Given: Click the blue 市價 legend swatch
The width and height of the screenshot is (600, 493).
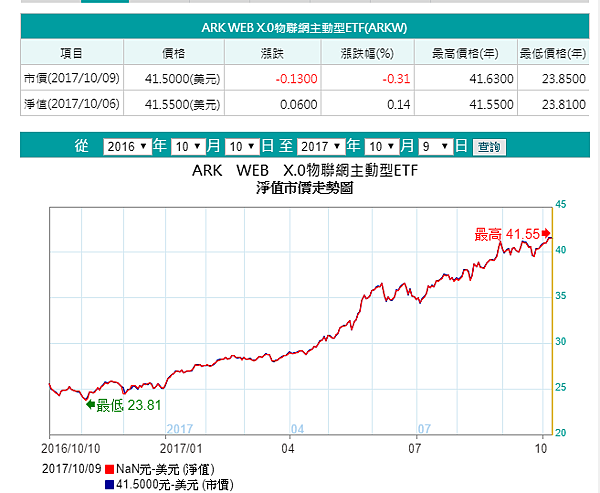Looking at the screenshot, I should click(x=109, y=485).
